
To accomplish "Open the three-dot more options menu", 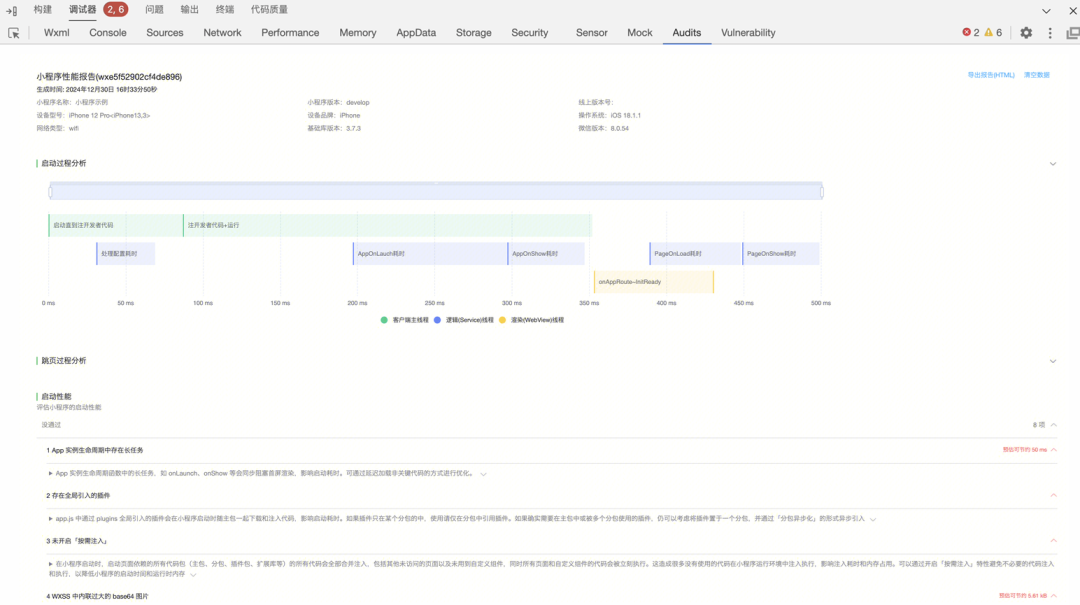I will point(1050,33).
